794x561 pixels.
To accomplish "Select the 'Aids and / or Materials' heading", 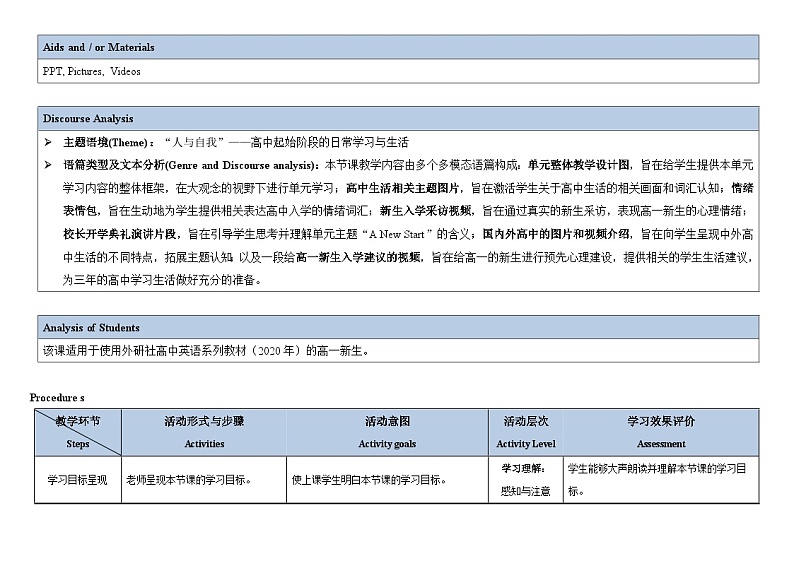I will pyautogui.click(x=99, y=47).
